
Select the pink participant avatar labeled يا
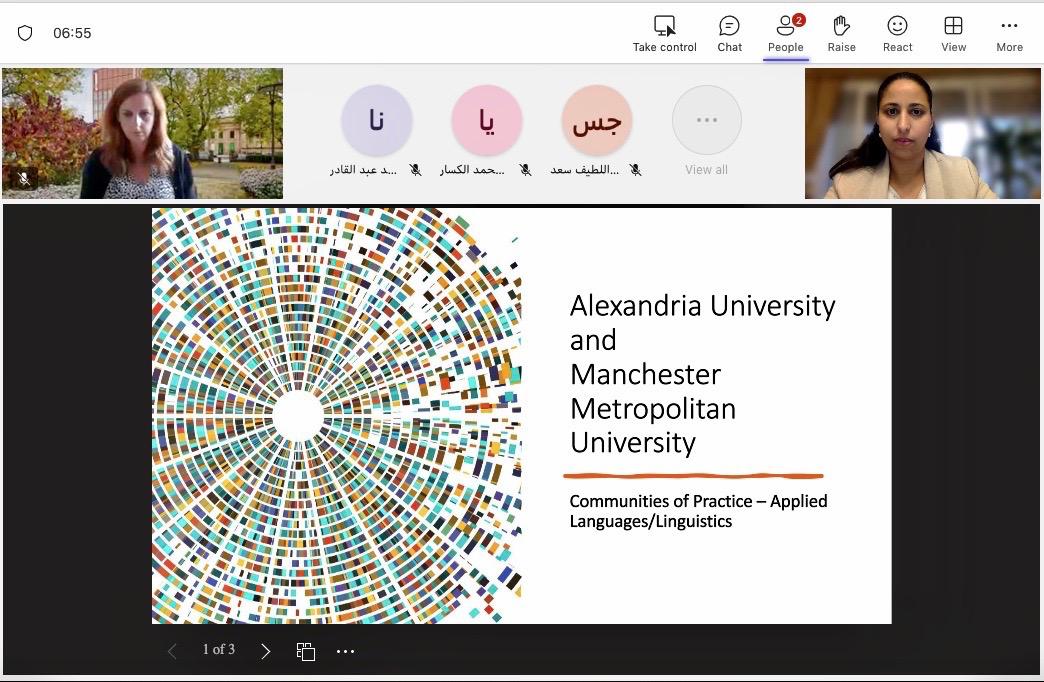coord(486,121)
